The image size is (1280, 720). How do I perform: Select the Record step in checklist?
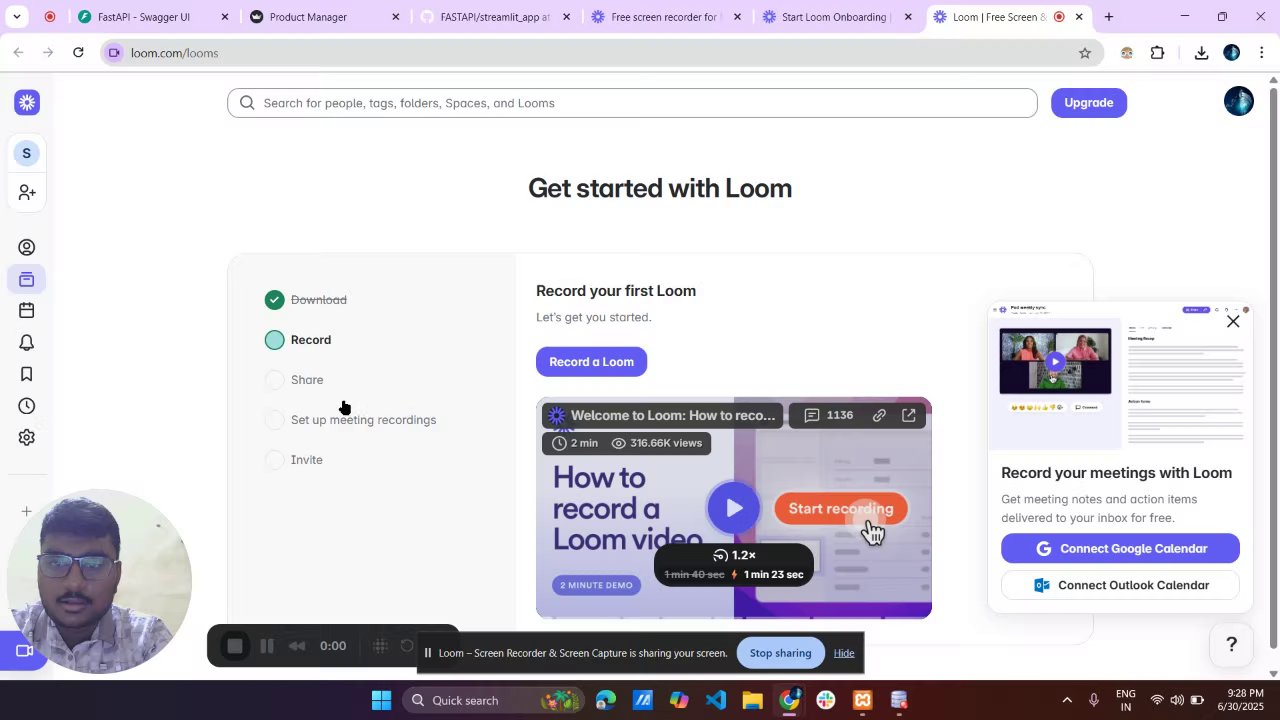click(299, 340)
